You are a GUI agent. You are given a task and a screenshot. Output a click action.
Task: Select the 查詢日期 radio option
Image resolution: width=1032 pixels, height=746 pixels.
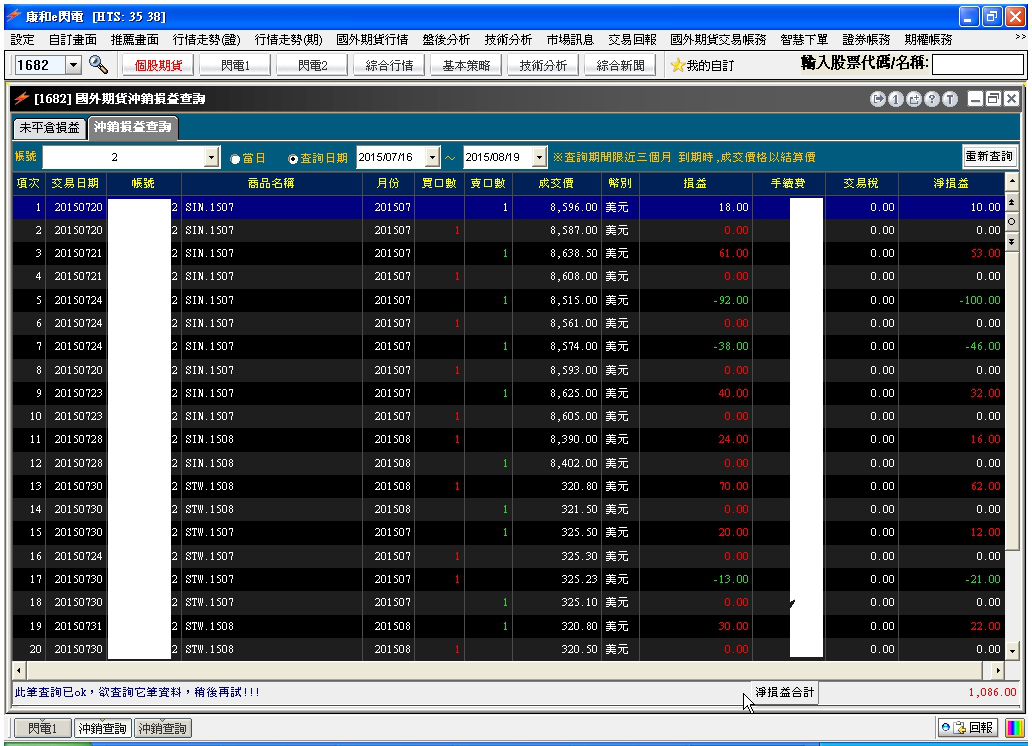(293, 159)
